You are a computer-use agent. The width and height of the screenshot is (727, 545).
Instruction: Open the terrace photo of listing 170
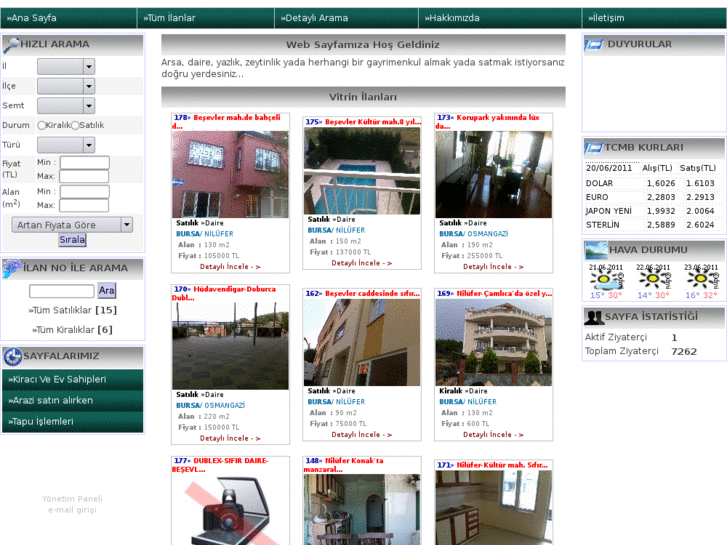(230, 346)
